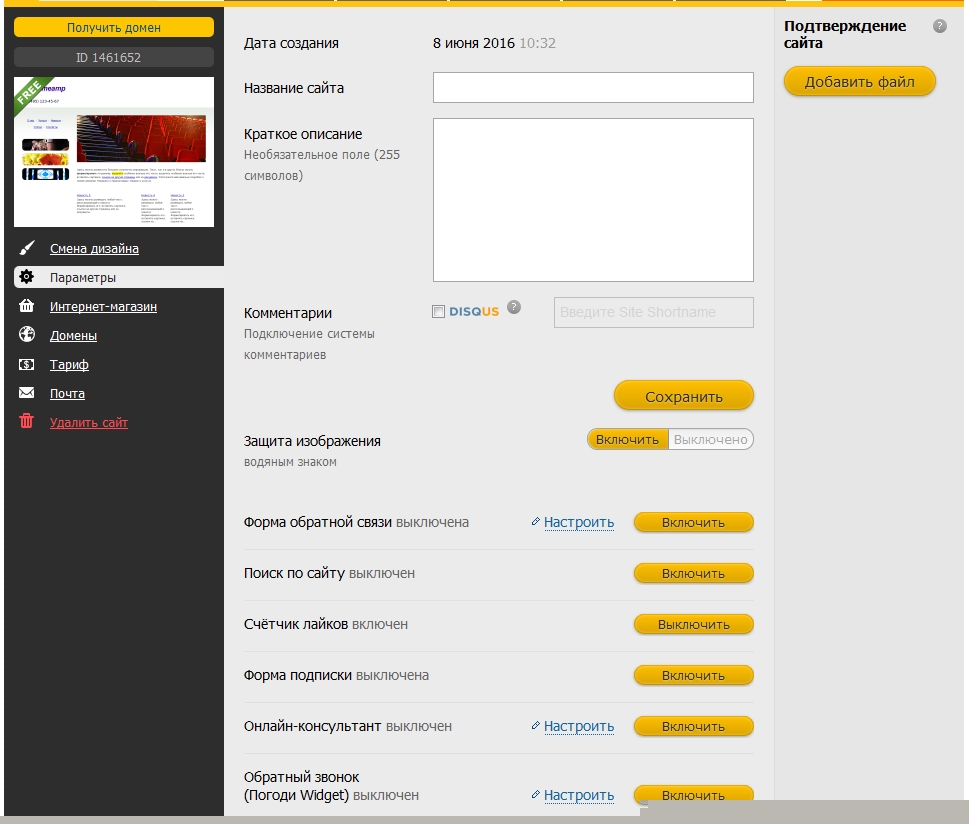Click the help icon near Подтверждение сайта
Viewport: 969px width, 824px height.
click(939, 26)
